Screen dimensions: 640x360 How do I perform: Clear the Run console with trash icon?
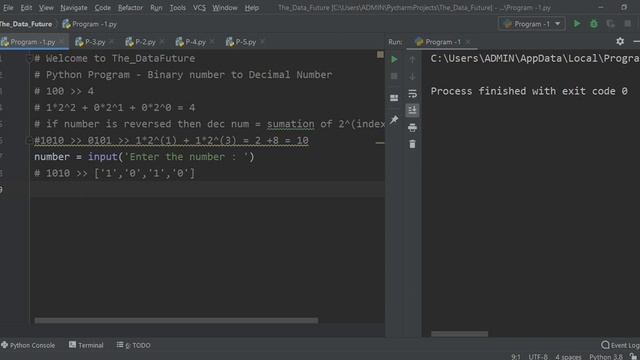click(412, 144)
